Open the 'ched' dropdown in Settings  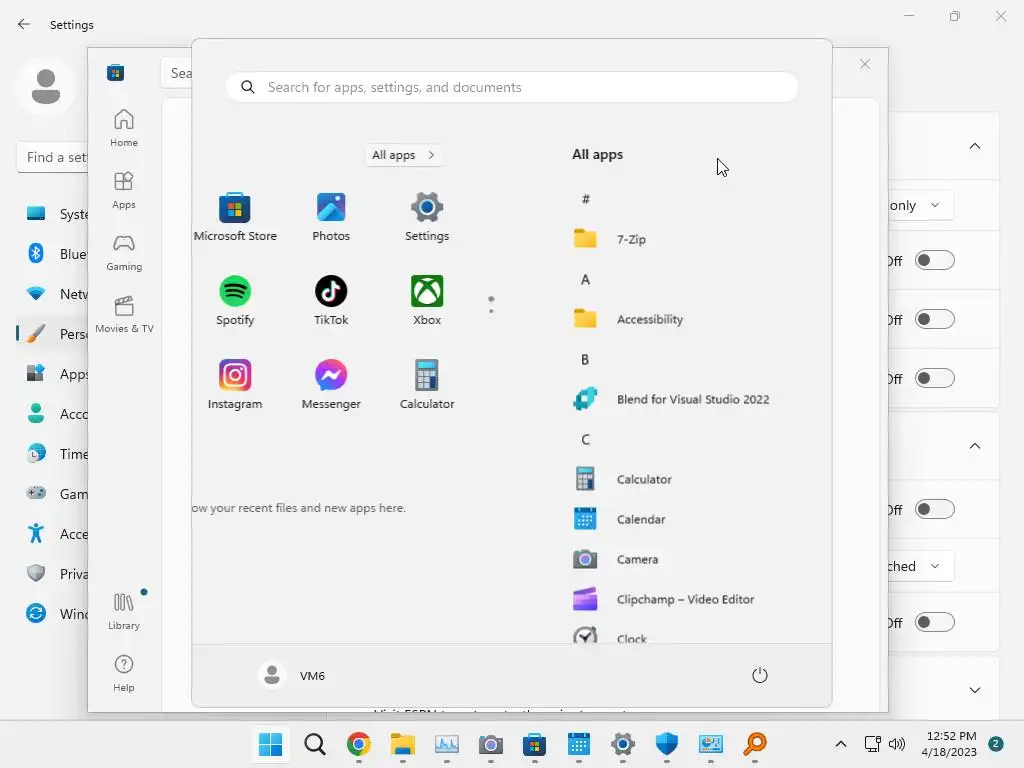(x=921, y=566)
